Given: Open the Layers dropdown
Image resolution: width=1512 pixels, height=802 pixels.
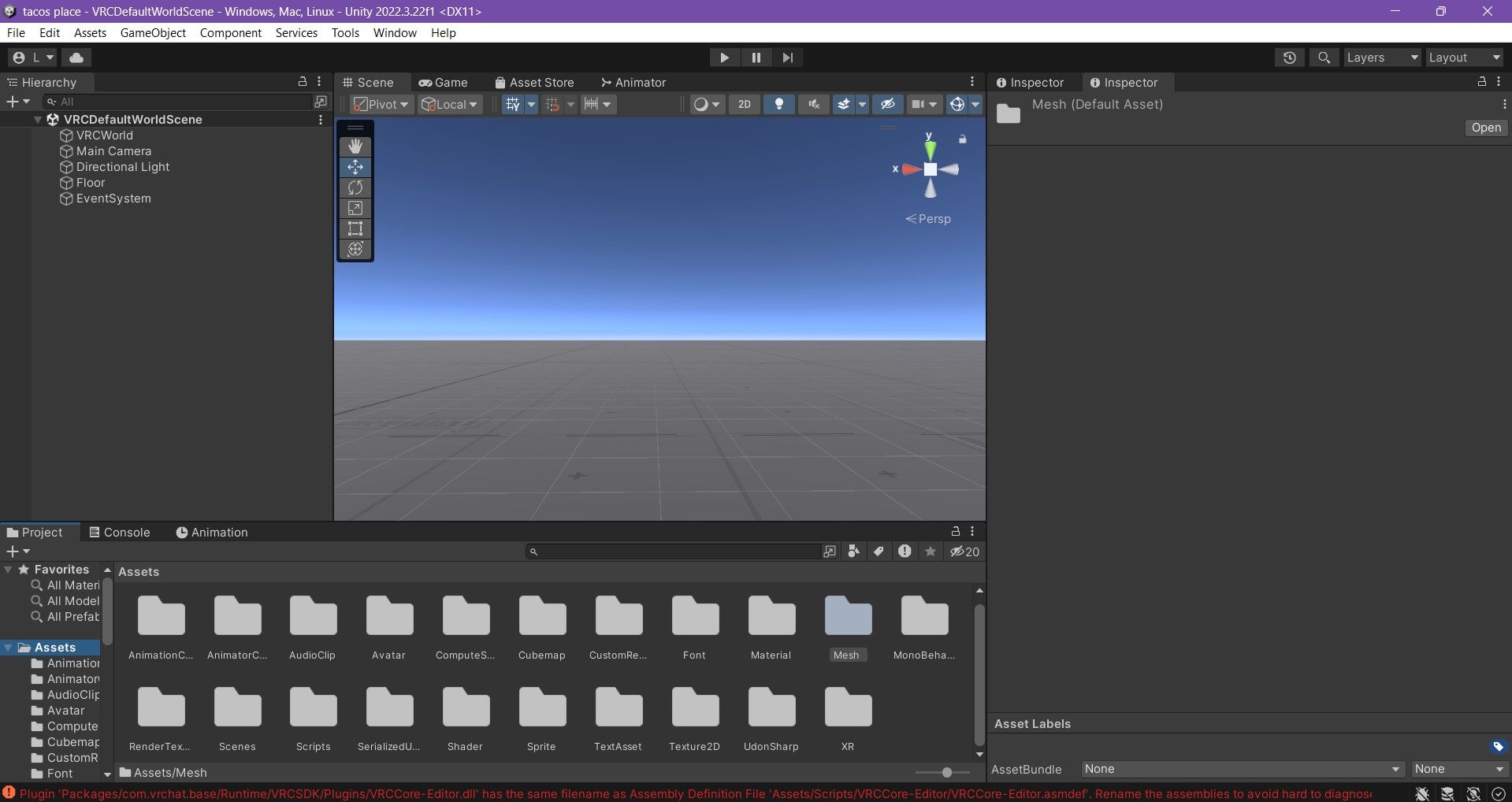Looking at the screenshot, I should (1382, 58).
